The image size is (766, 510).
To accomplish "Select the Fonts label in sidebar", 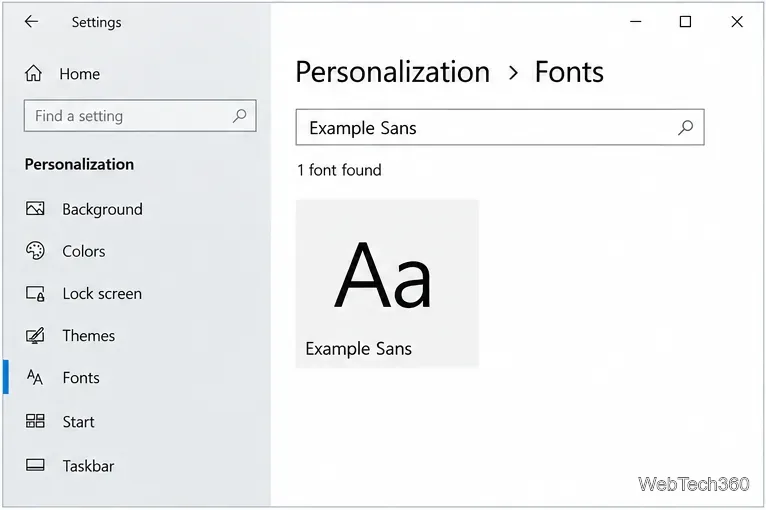I will 81,378.
